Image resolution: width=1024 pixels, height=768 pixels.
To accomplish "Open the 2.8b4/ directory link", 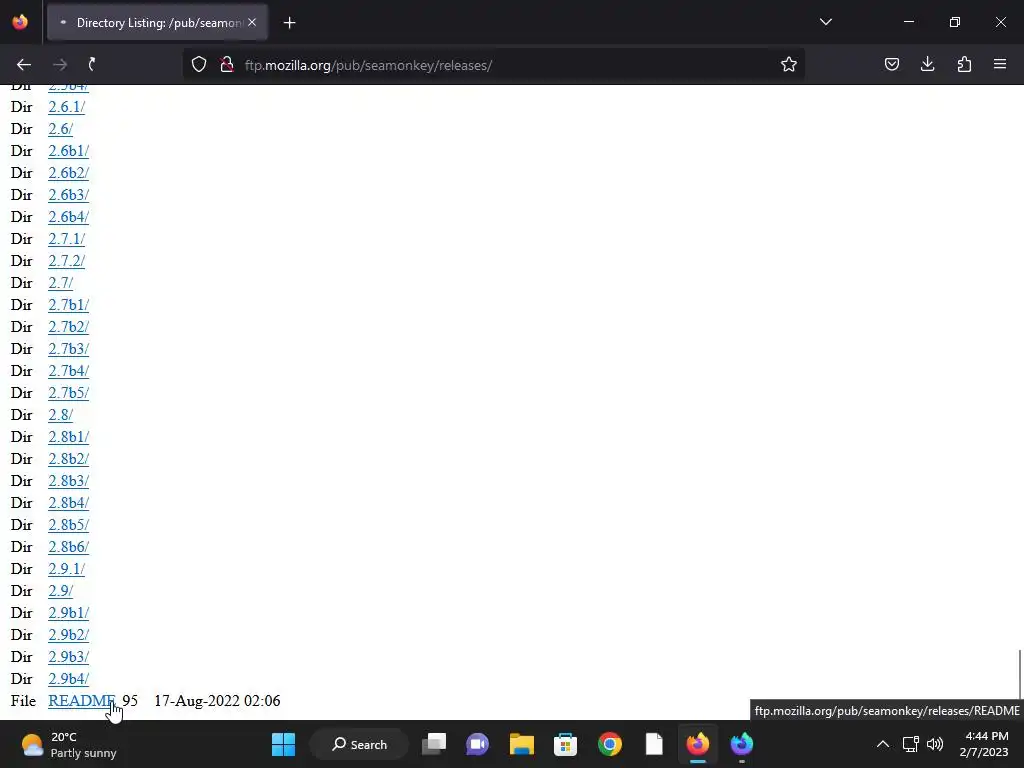I will pyautogui.click(x=69, y=503).
